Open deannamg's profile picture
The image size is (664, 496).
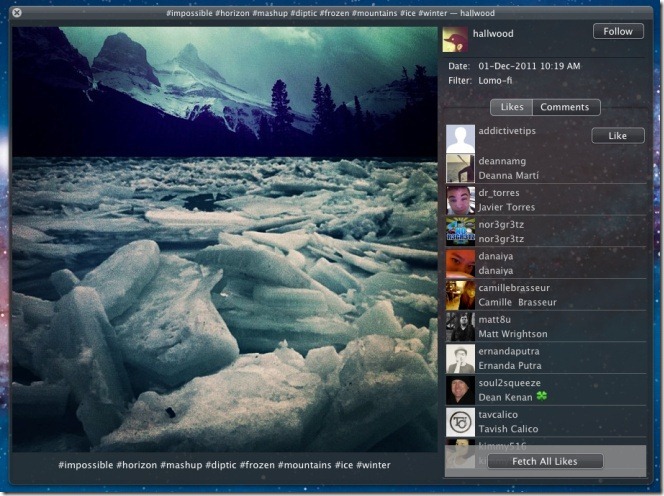coord(460,168)
